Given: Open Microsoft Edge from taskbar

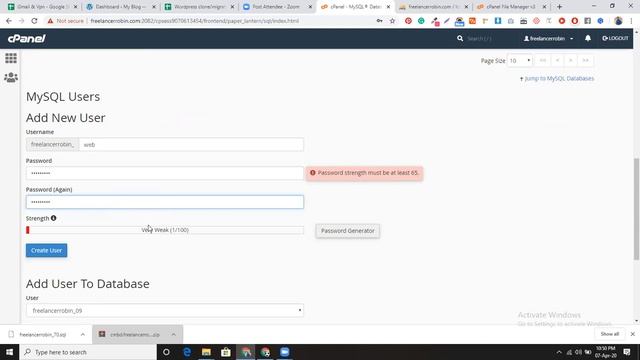Looking at the screenshot, I should click(x=187, y=352).
